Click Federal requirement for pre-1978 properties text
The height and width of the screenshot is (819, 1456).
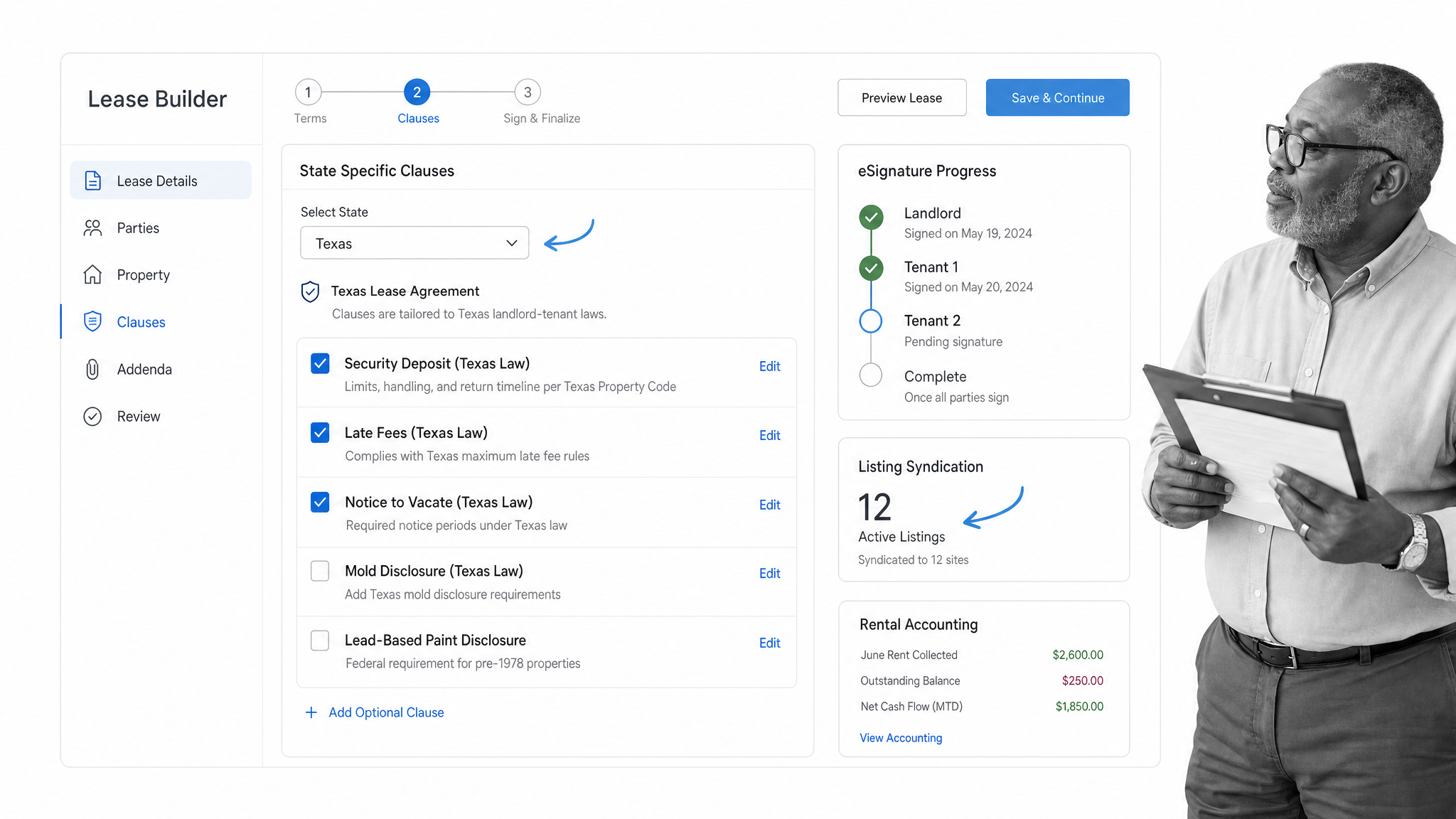tap(463, 663)
